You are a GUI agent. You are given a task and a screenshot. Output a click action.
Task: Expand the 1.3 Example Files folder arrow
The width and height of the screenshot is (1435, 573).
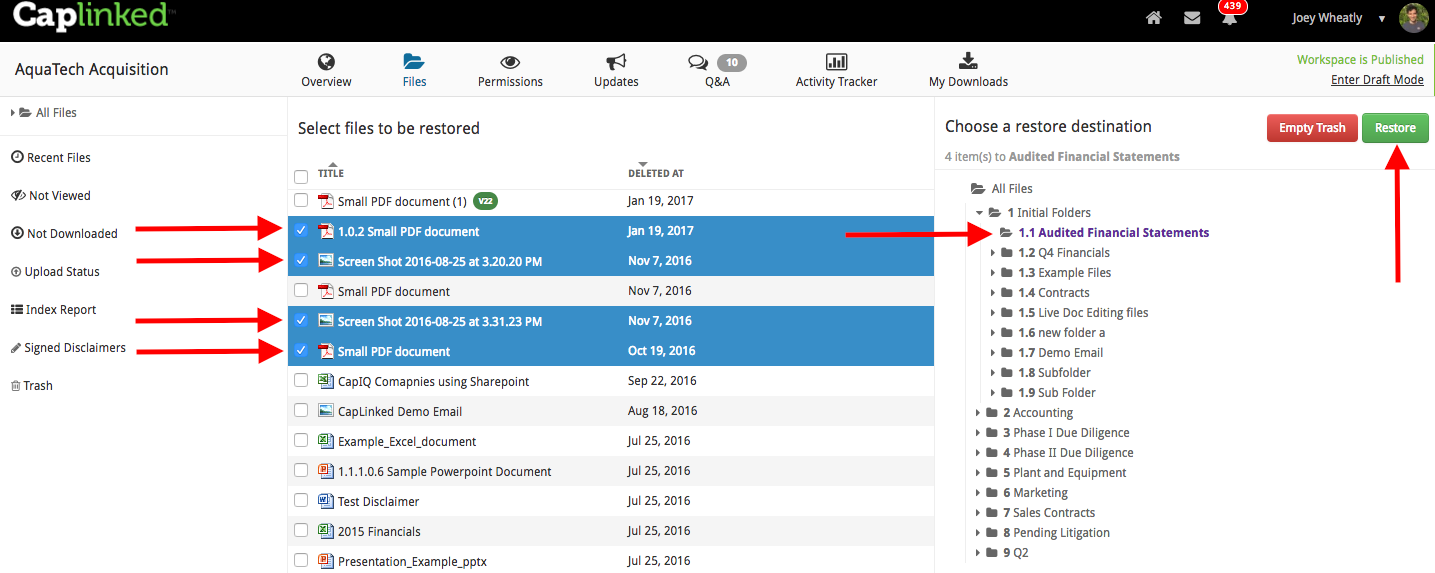(993, 273)
